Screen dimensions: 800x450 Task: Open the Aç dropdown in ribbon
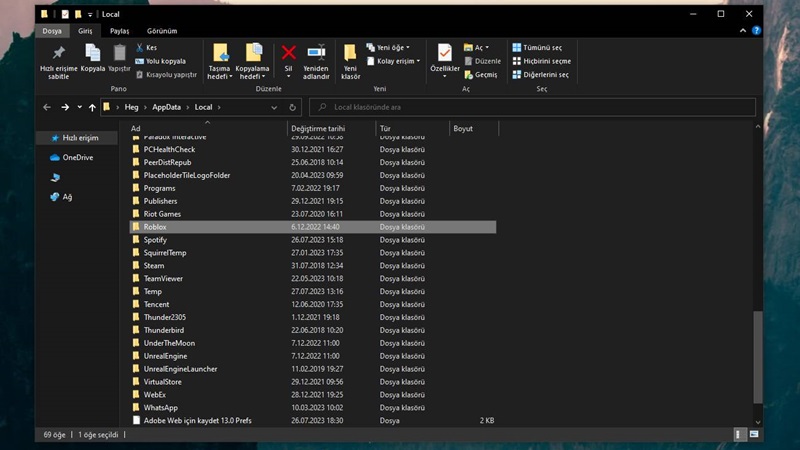coord(476,47)
